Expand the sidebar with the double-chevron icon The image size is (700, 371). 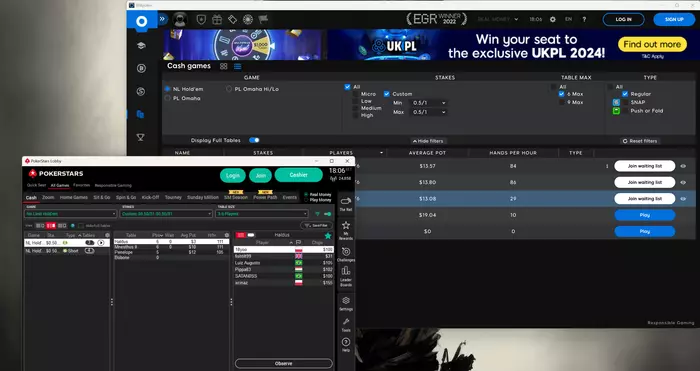pyautogui.click(x=162, y=19)
